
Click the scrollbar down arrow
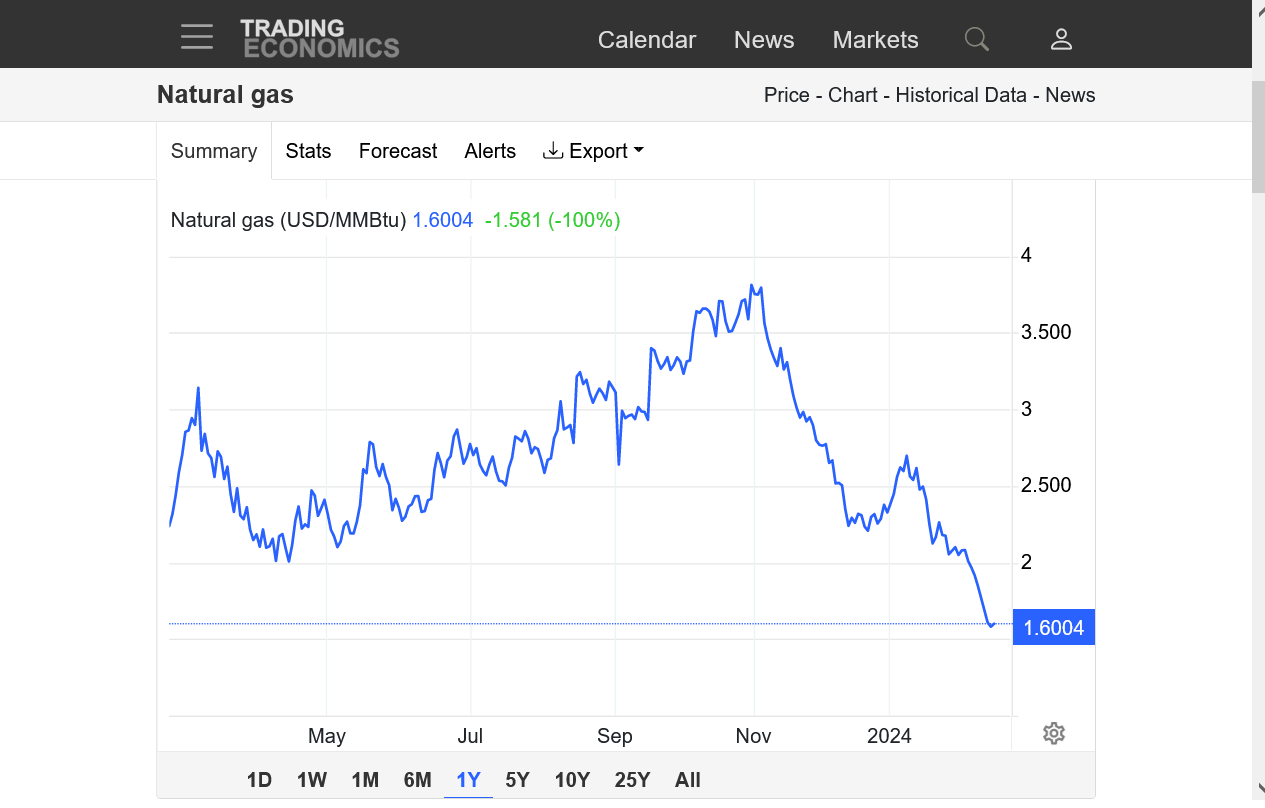[x=1258, y=790]
